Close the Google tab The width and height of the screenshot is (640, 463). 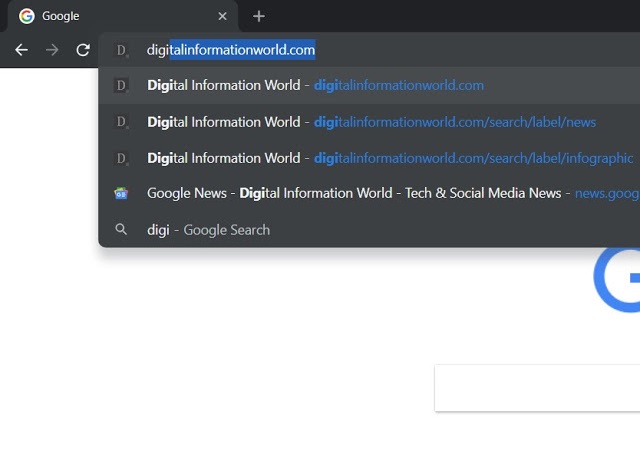(x=222, y=16)
